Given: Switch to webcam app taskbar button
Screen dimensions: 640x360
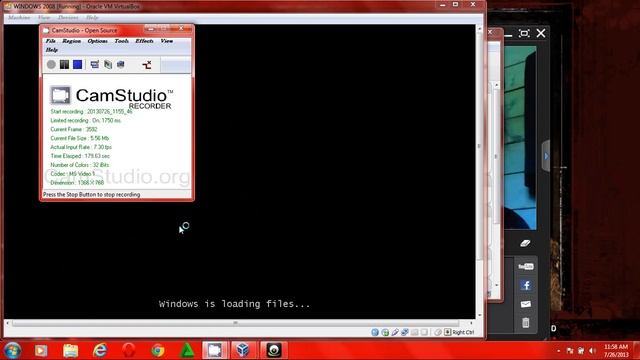Looking at the screenshot, I should pos(273,350).
